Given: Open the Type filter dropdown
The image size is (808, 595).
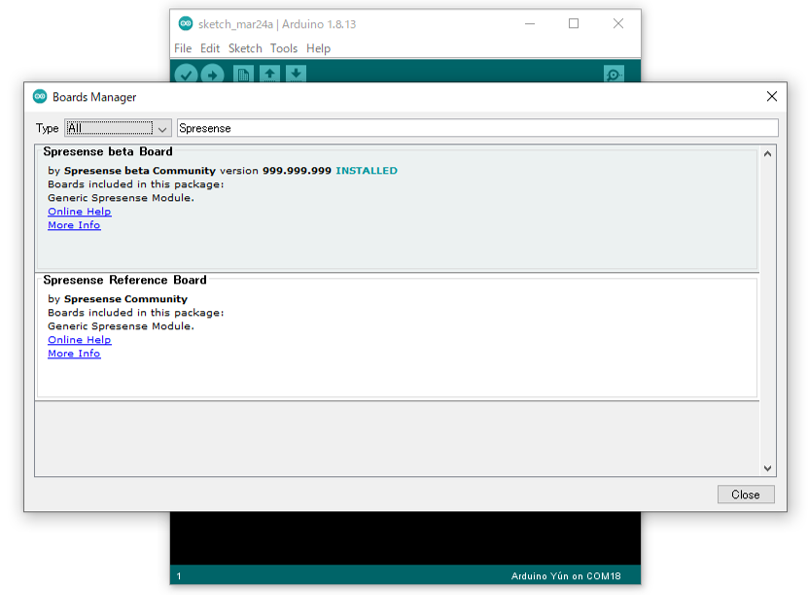Looking at the screenshot, I should [118, 128].
